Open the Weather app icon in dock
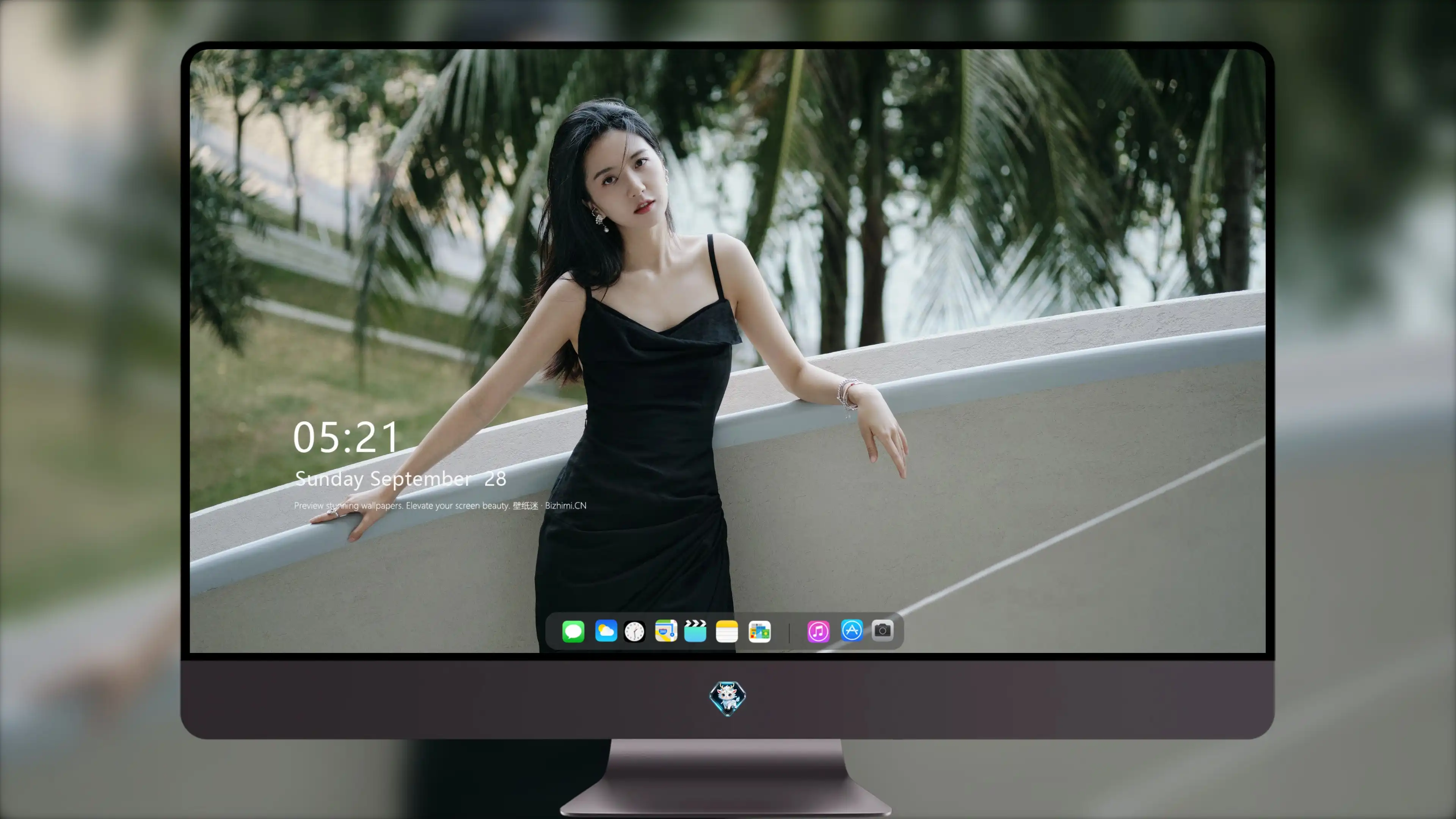The image size is (1456, 819). [x=606, y=631]
